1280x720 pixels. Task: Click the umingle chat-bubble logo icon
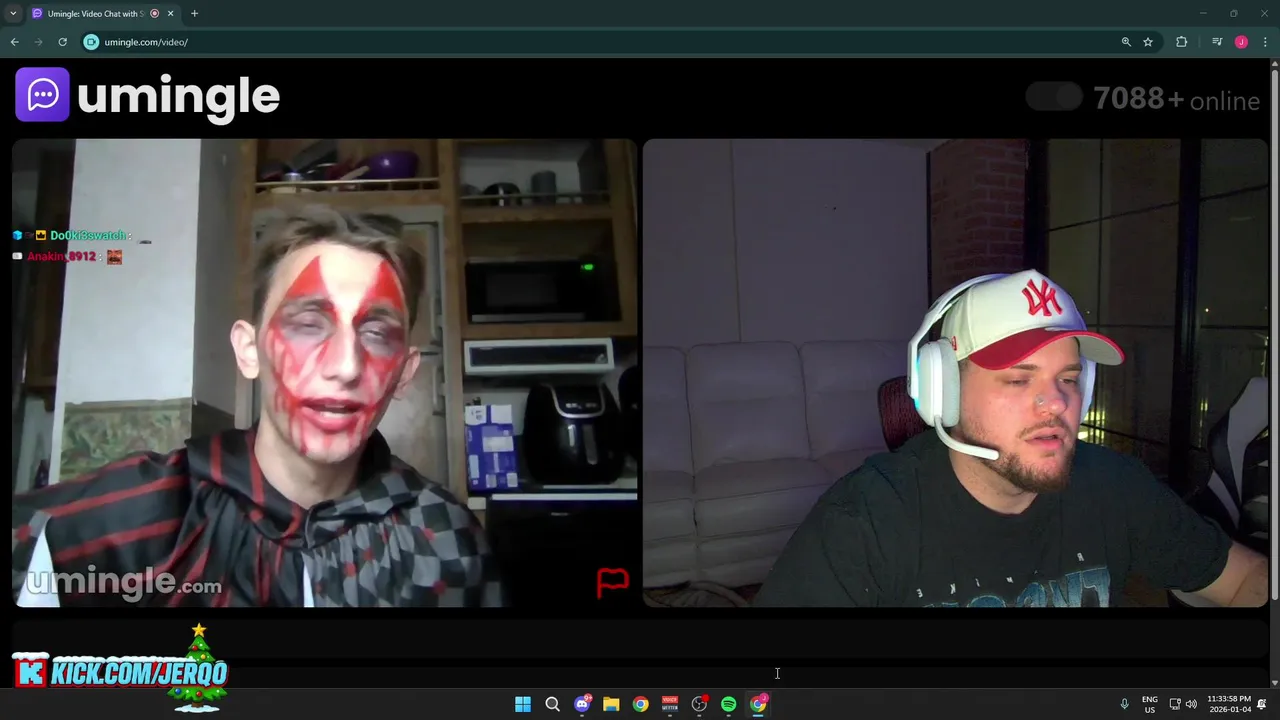[42, 94]
